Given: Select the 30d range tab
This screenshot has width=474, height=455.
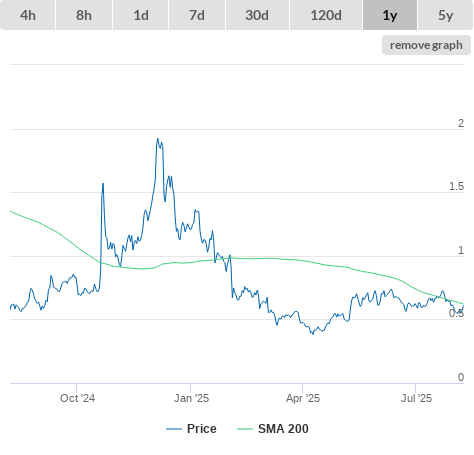Looking at the screenshot, I should click(x=257, y=15).
